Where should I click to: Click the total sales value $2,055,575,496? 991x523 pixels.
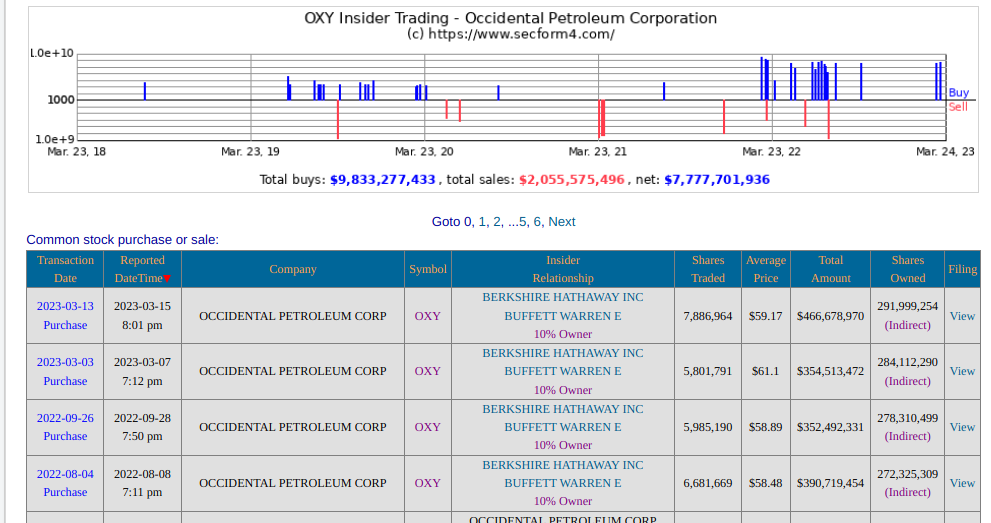point(571,180)
